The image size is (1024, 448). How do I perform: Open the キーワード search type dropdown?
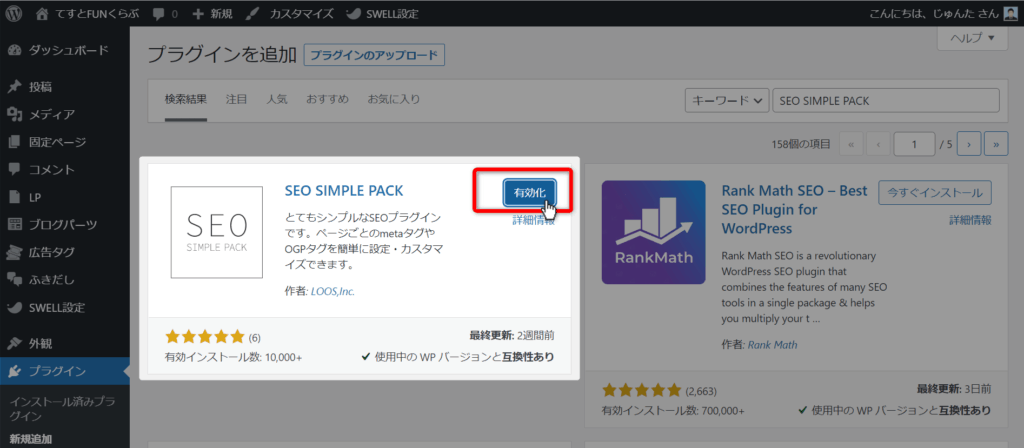pyautogui.click(x=726, y=101)
